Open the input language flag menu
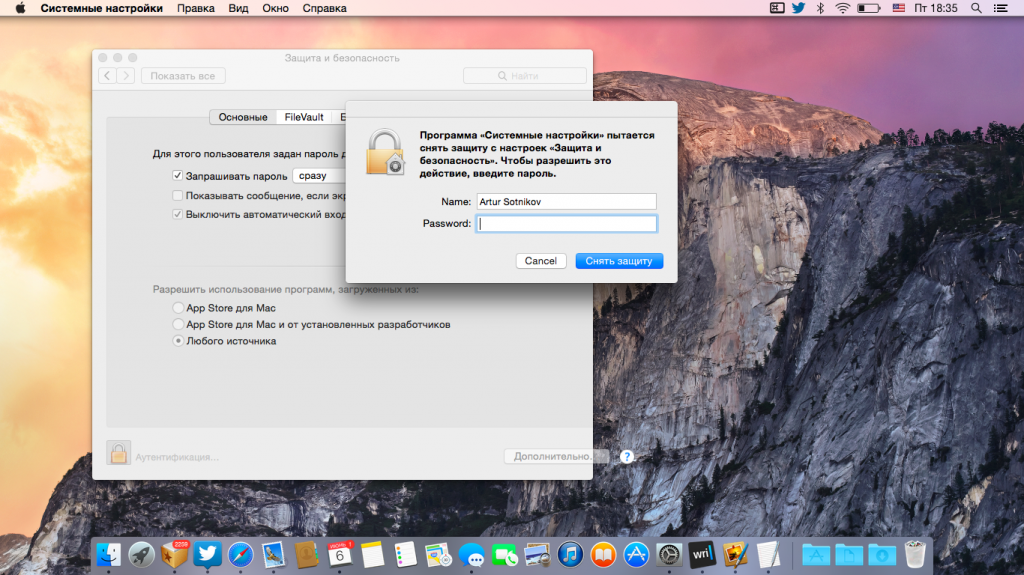Image resolution: width=1024 pixels, height=575 pixels. pyautogui.click(x=898, y=8)
